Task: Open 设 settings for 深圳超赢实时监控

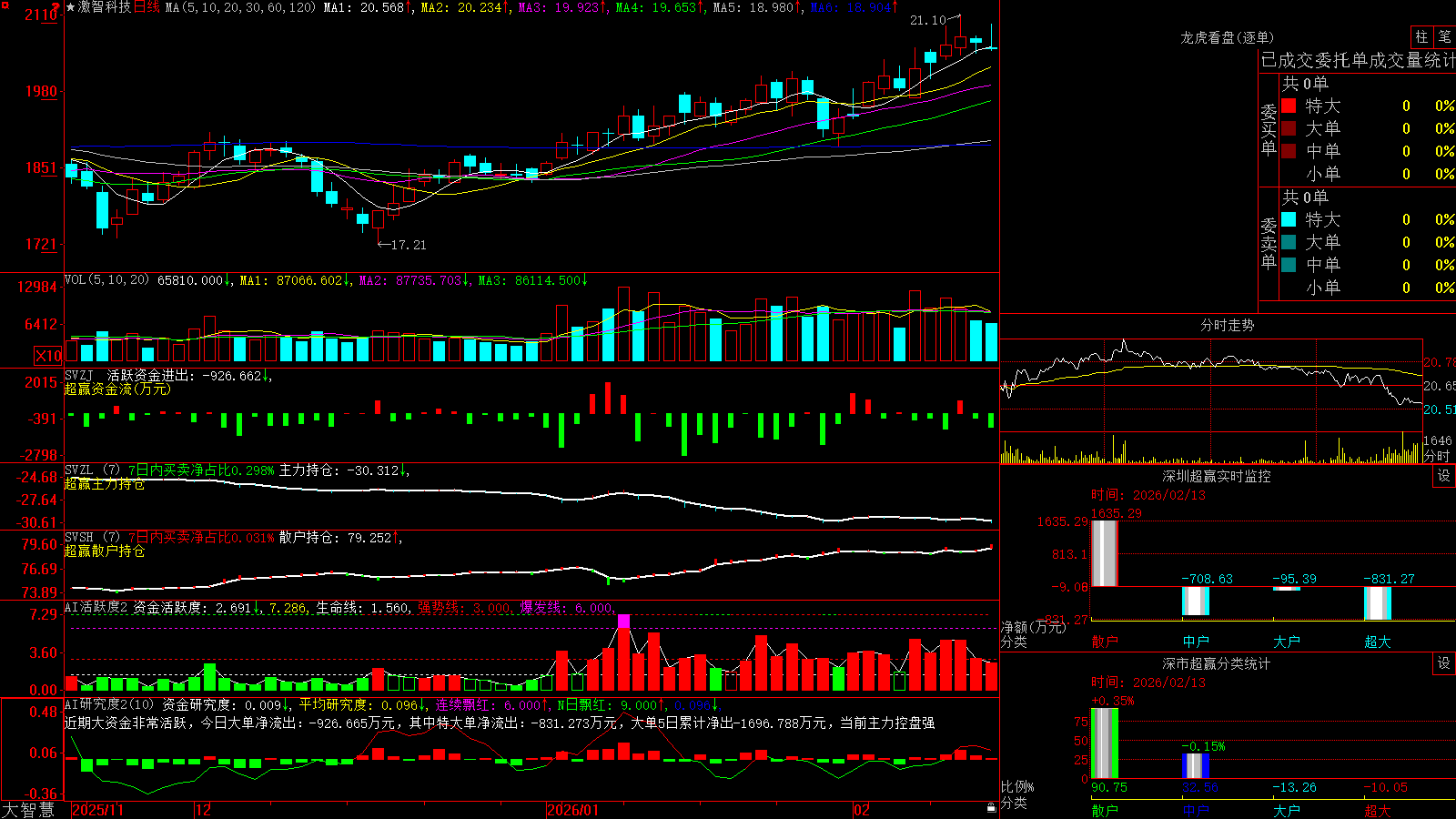Action: 1444,476
